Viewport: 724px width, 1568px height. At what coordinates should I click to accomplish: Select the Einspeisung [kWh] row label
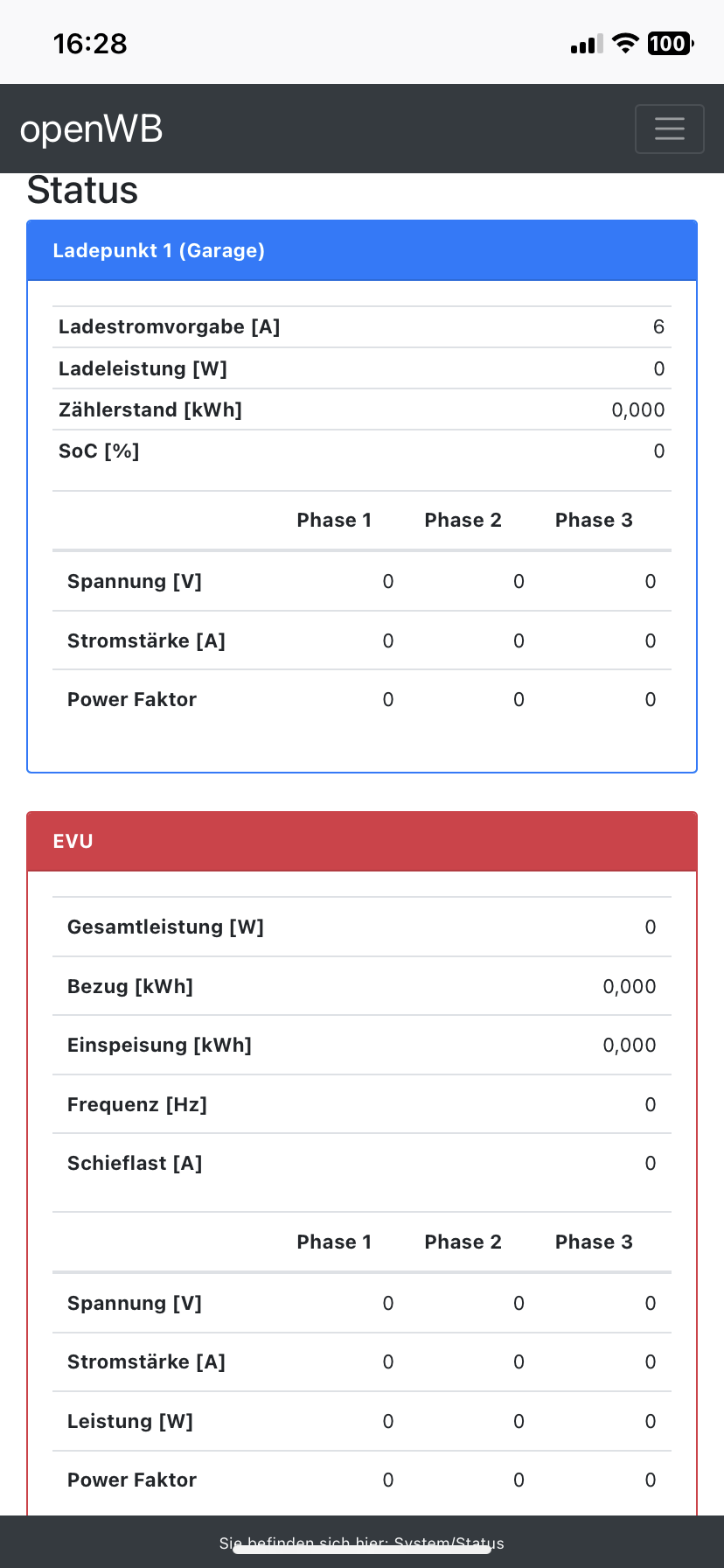pyautogui.click(x=159, y=1046)
